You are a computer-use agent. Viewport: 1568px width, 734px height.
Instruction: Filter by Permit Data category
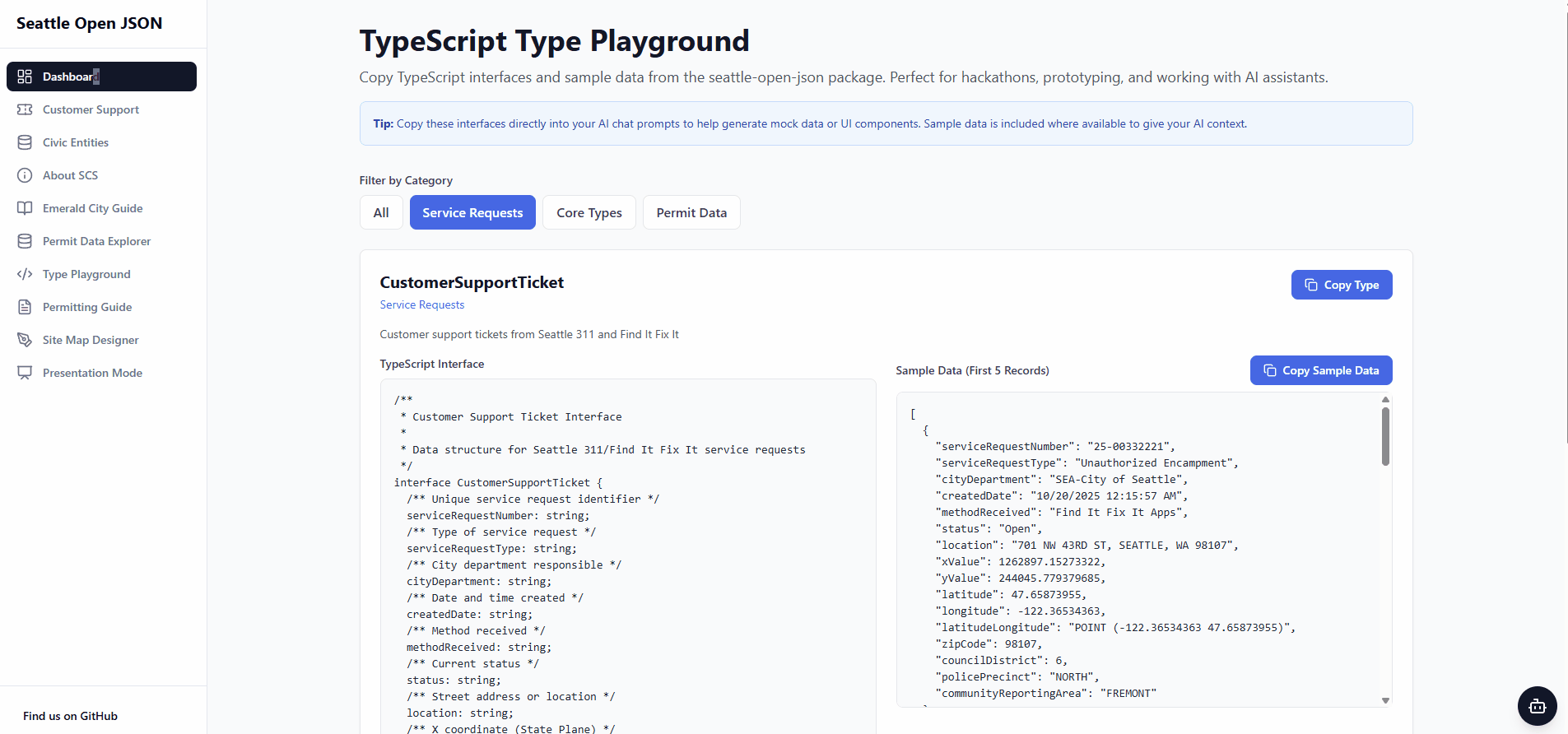coord(691,212)
